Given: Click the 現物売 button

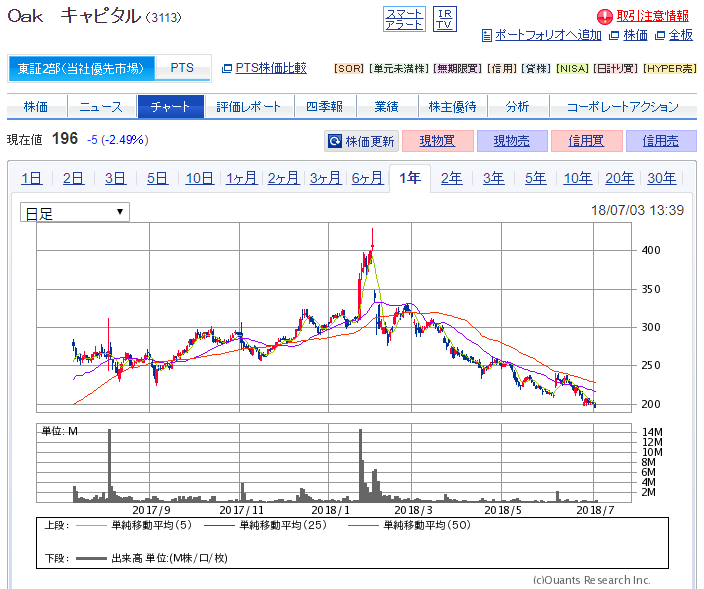Looking at the screenshot, I should pos(512,141).
